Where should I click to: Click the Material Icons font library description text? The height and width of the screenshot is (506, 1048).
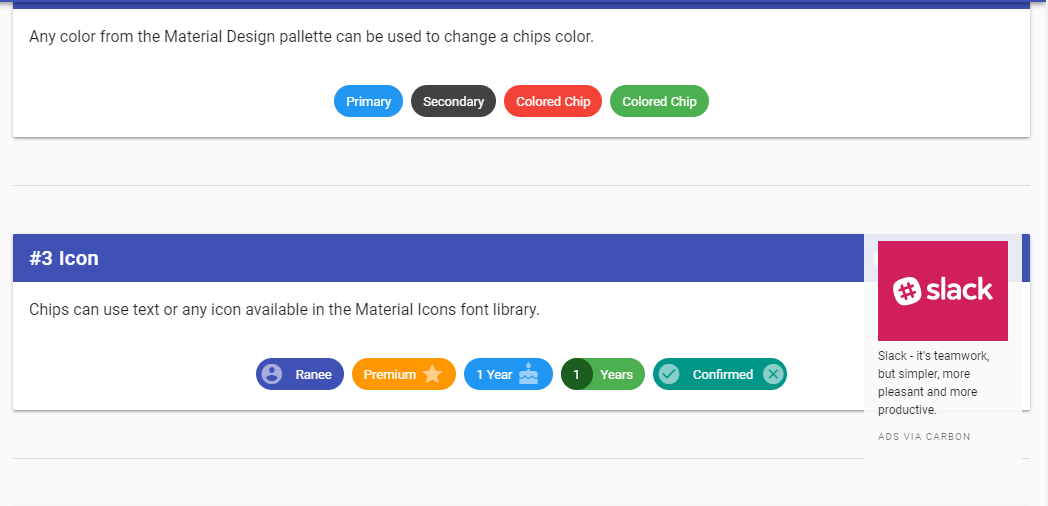coord(284,310)
